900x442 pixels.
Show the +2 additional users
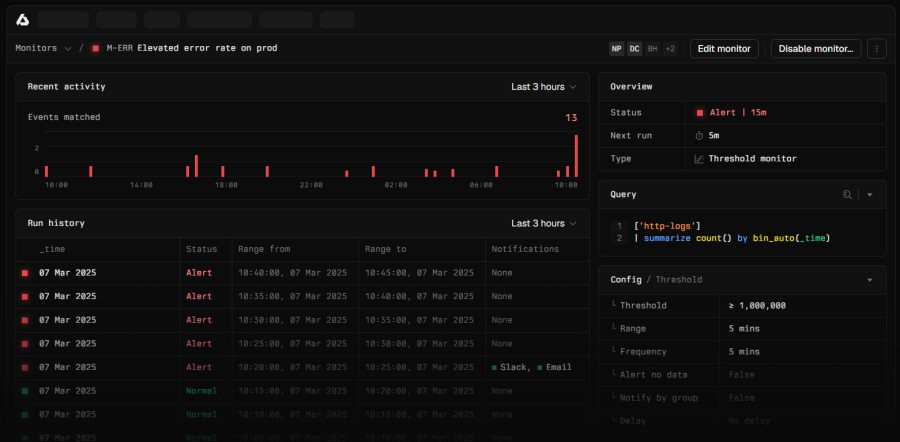pos(669,49)
